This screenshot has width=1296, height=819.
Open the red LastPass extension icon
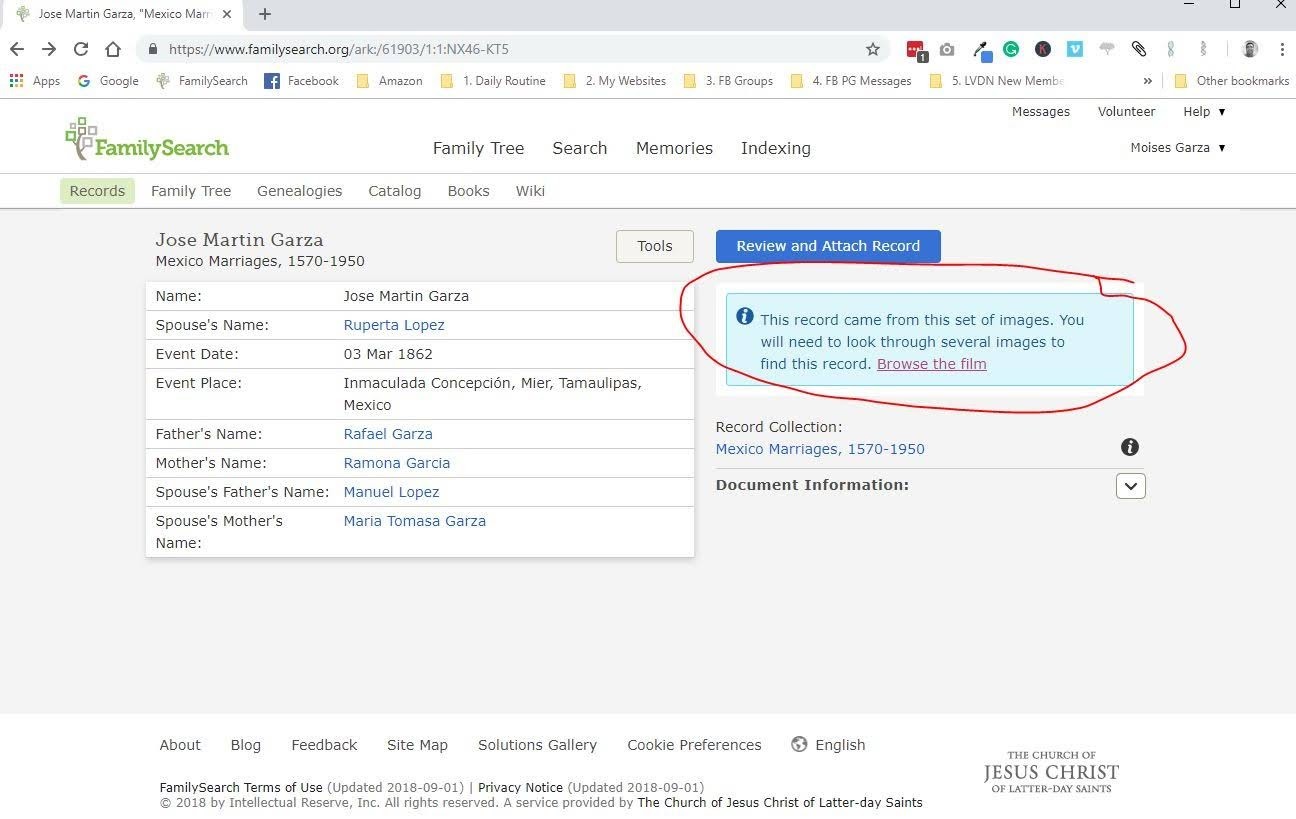(x=915, y=49)
